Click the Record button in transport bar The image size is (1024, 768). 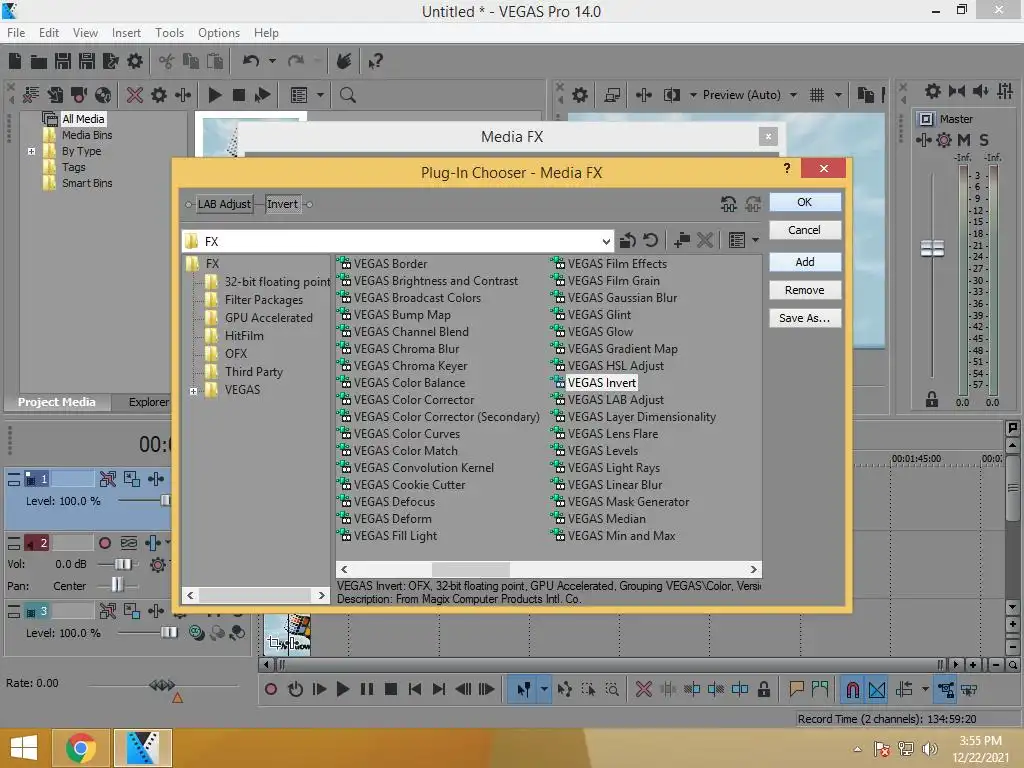(271, 689)
